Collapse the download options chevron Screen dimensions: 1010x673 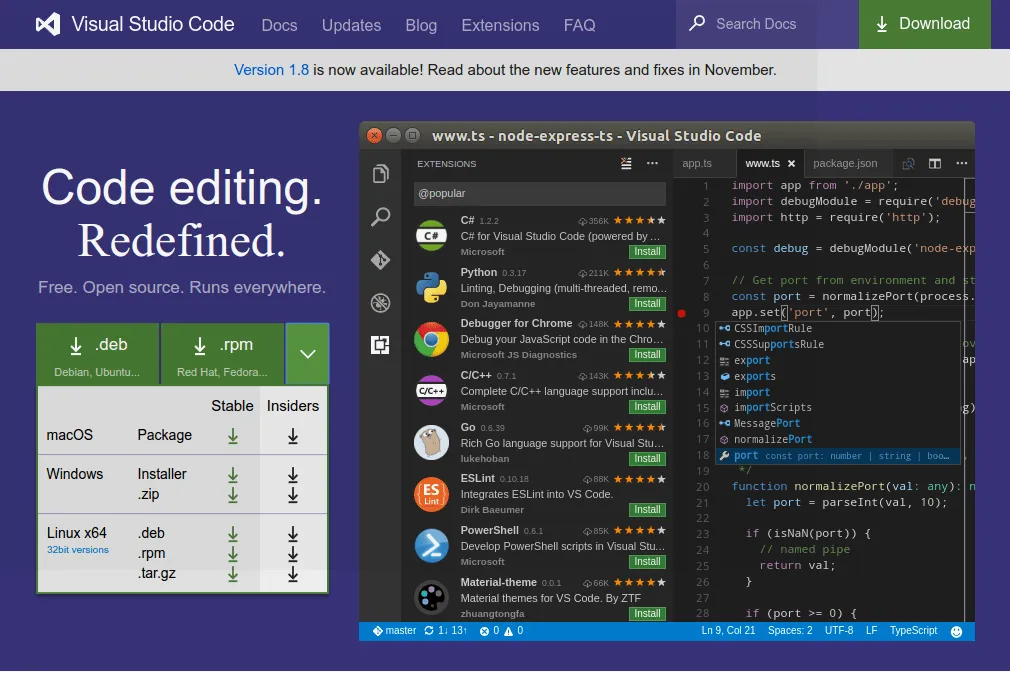pyautogui.click(x=307, y=354)
